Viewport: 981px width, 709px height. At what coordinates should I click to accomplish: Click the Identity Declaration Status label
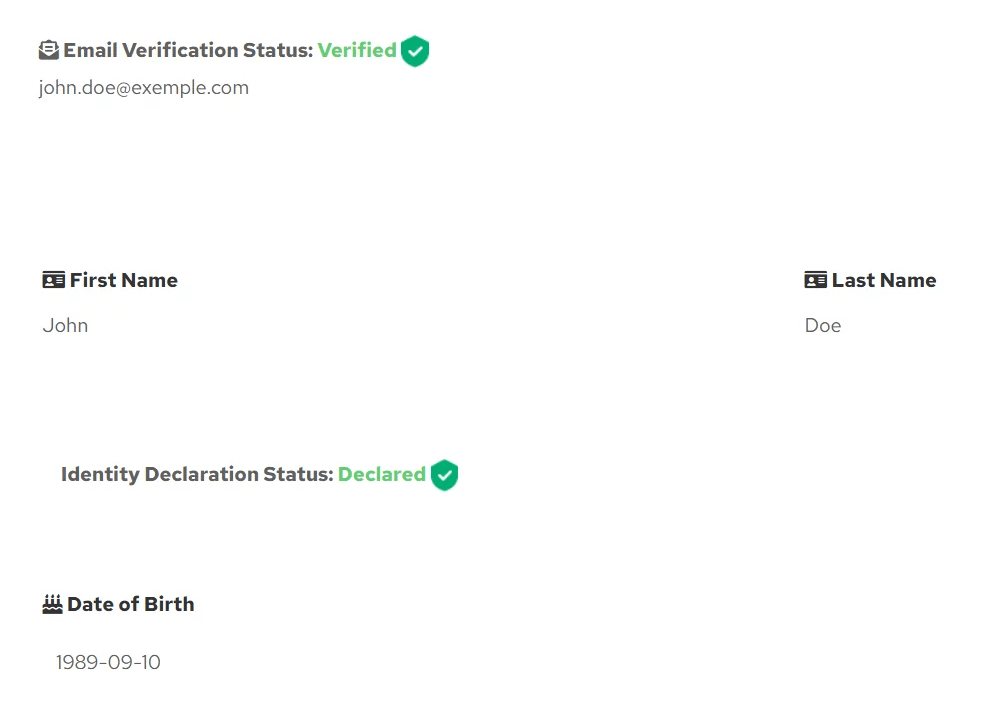pyautogui.click(x=197, y=474)
